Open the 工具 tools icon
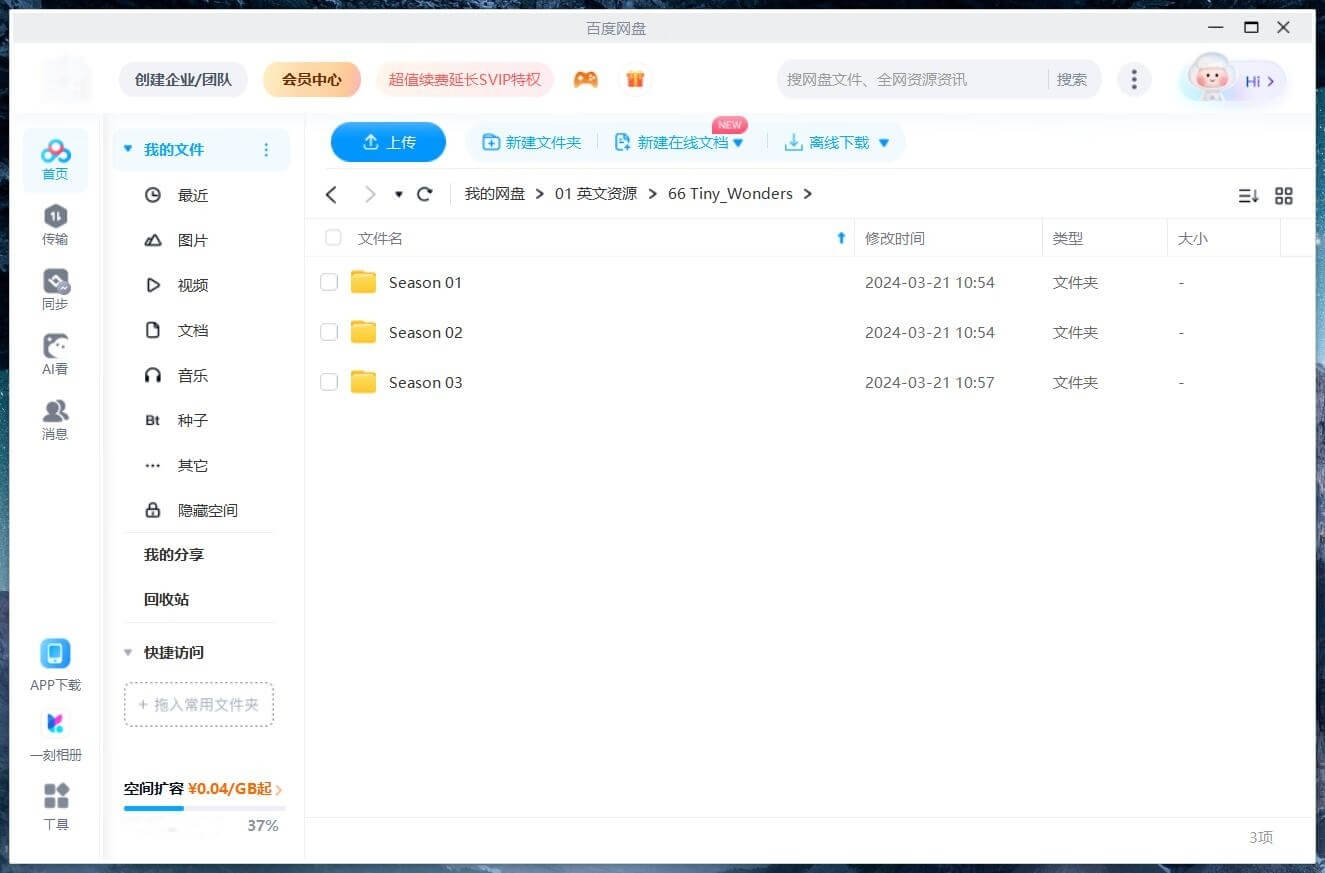 (x=56, y=797)
